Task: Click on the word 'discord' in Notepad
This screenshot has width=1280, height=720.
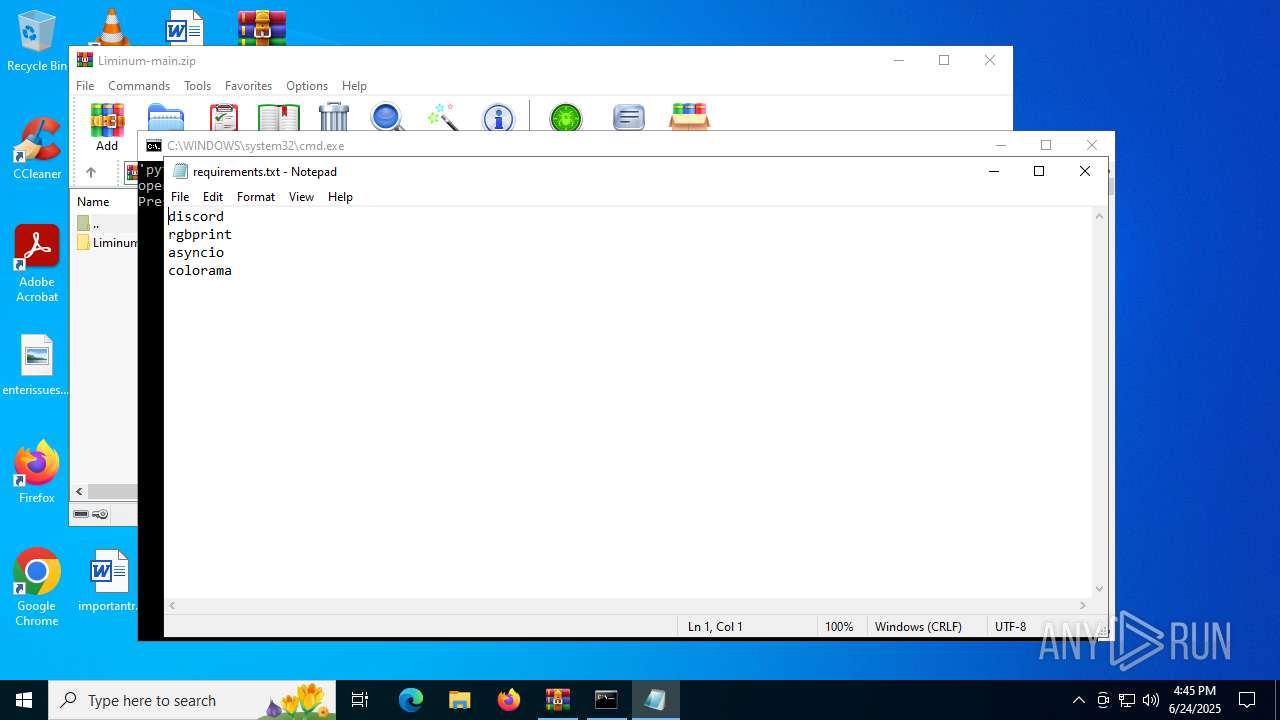Action: [196, 216]
